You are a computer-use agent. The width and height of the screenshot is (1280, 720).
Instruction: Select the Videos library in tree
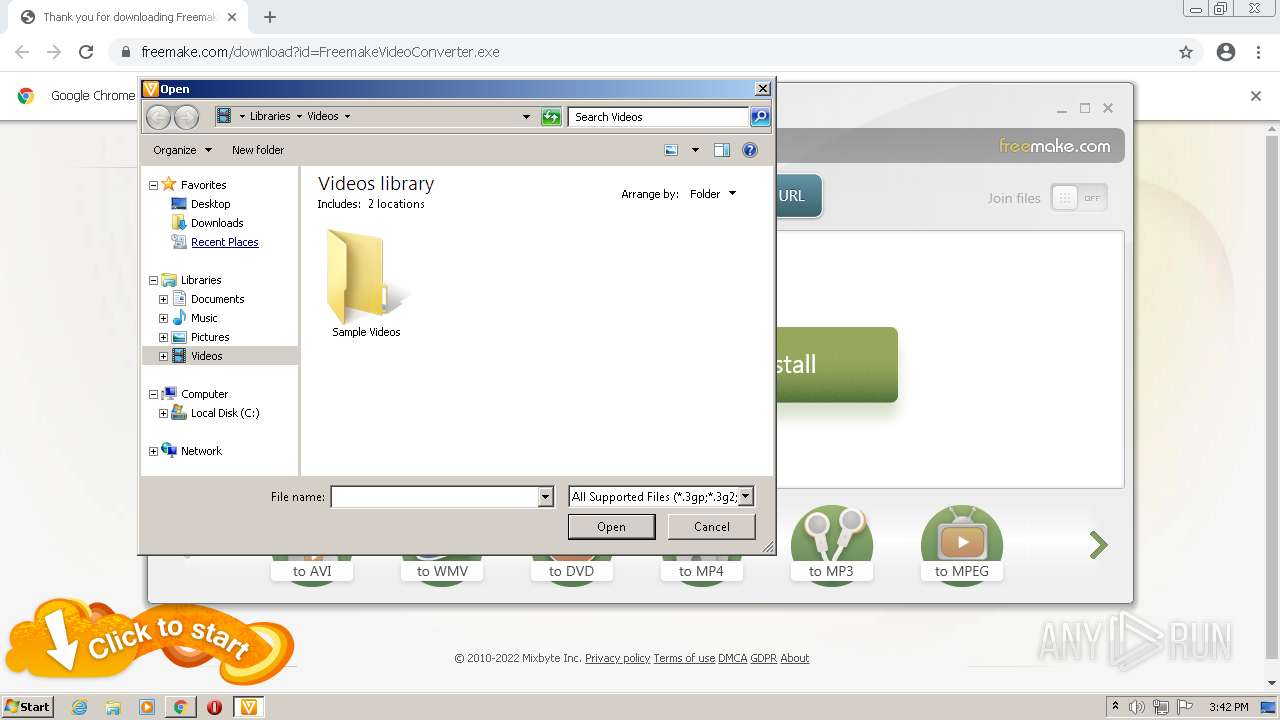click(x=206, y=356)
